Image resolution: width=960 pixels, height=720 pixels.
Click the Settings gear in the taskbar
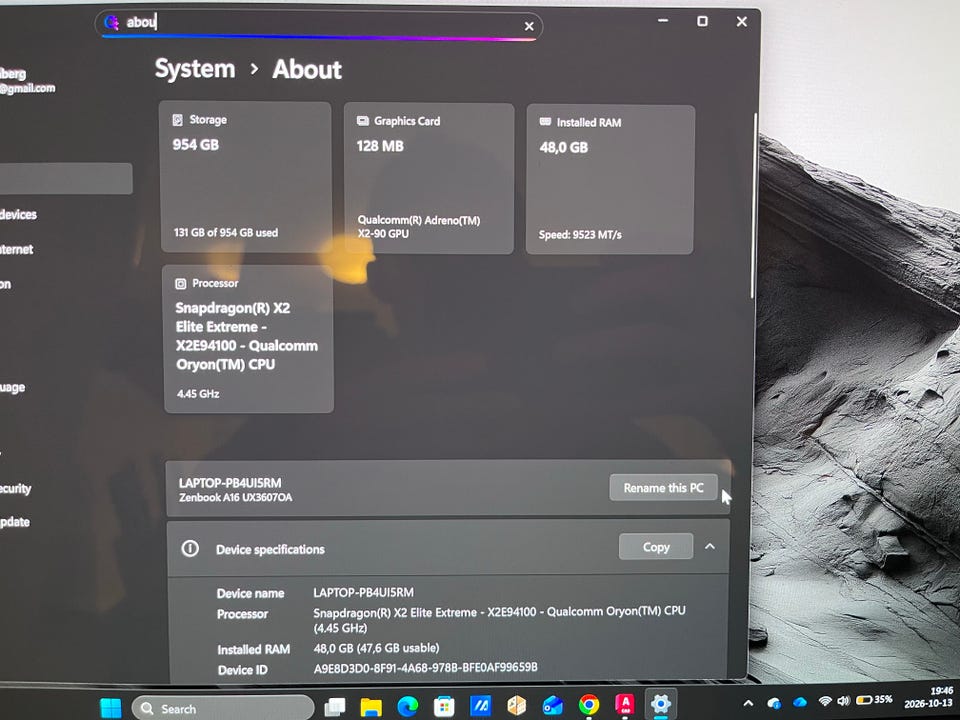(x=661, y=704)
